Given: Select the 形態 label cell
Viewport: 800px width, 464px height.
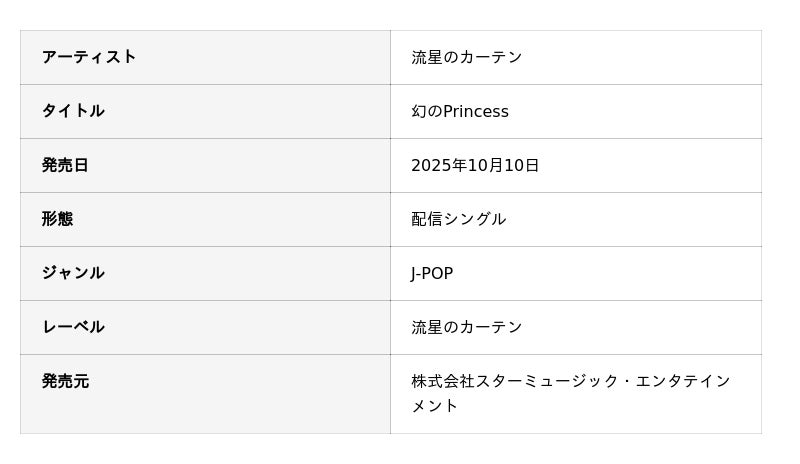Looking at the screenshot, I should (x=57, y=219).
